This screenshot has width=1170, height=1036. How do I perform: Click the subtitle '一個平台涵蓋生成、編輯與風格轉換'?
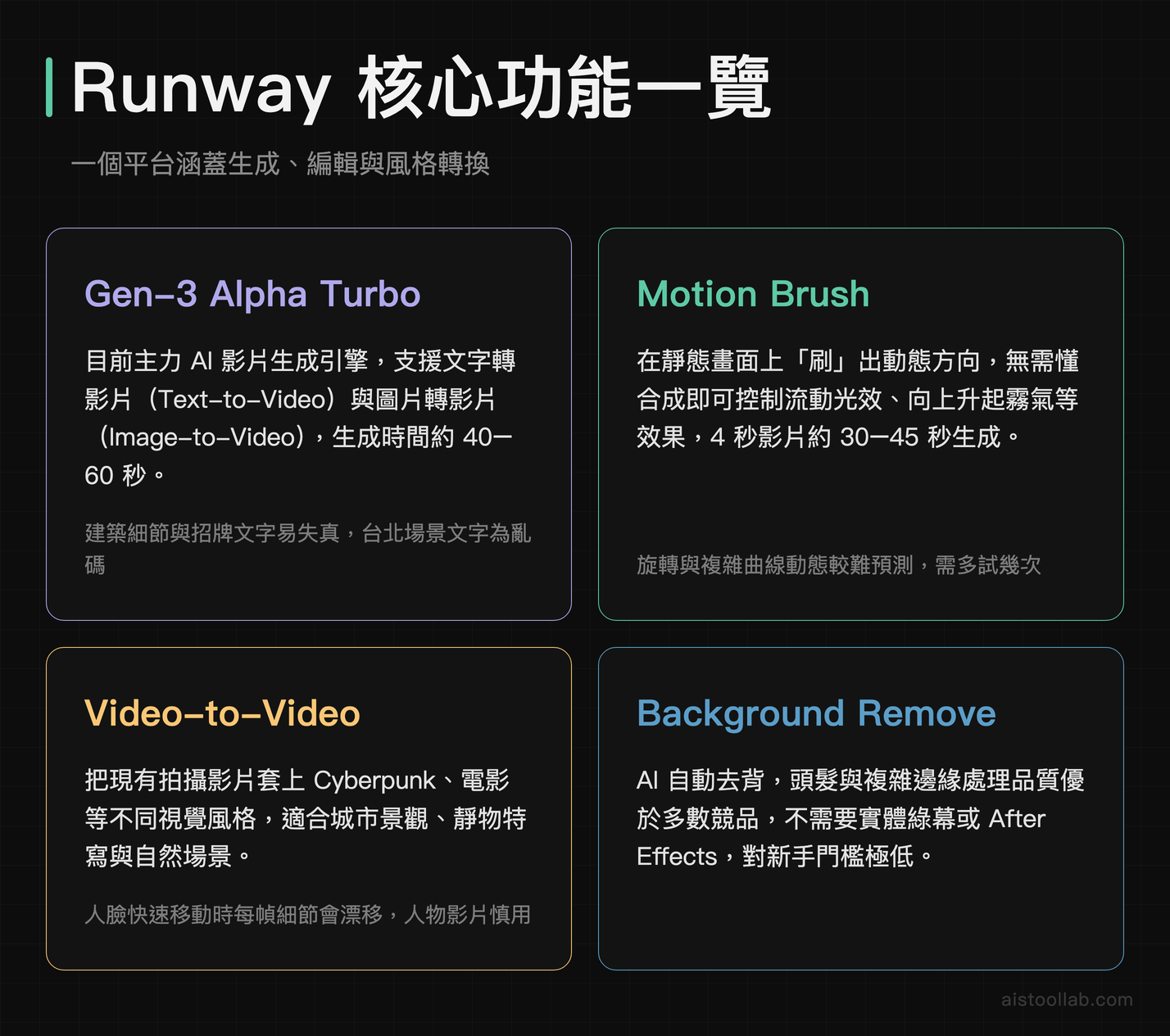coord(280,164)
